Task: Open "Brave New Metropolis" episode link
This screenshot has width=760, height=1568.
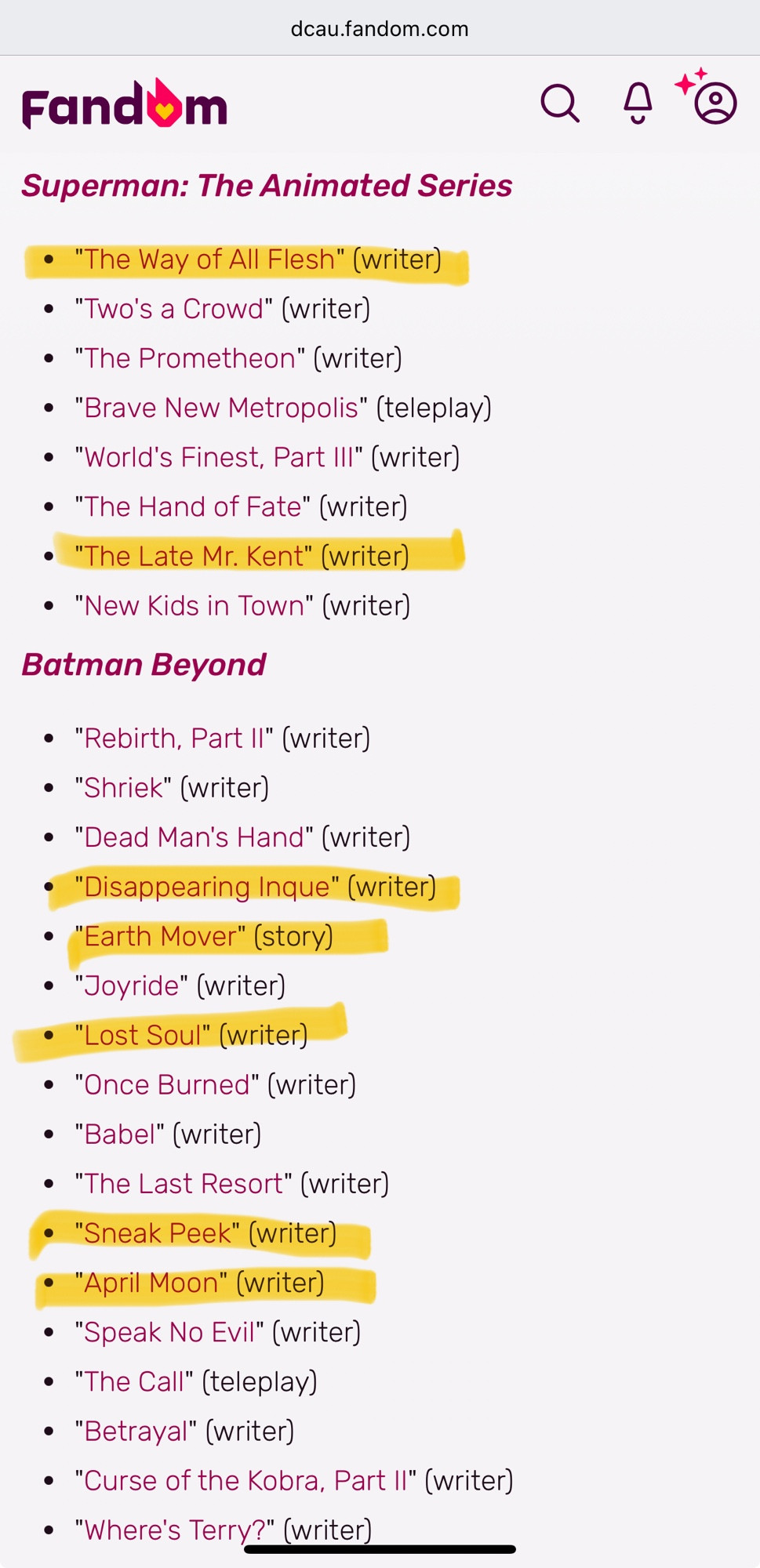Action: (x=221, y=408)
